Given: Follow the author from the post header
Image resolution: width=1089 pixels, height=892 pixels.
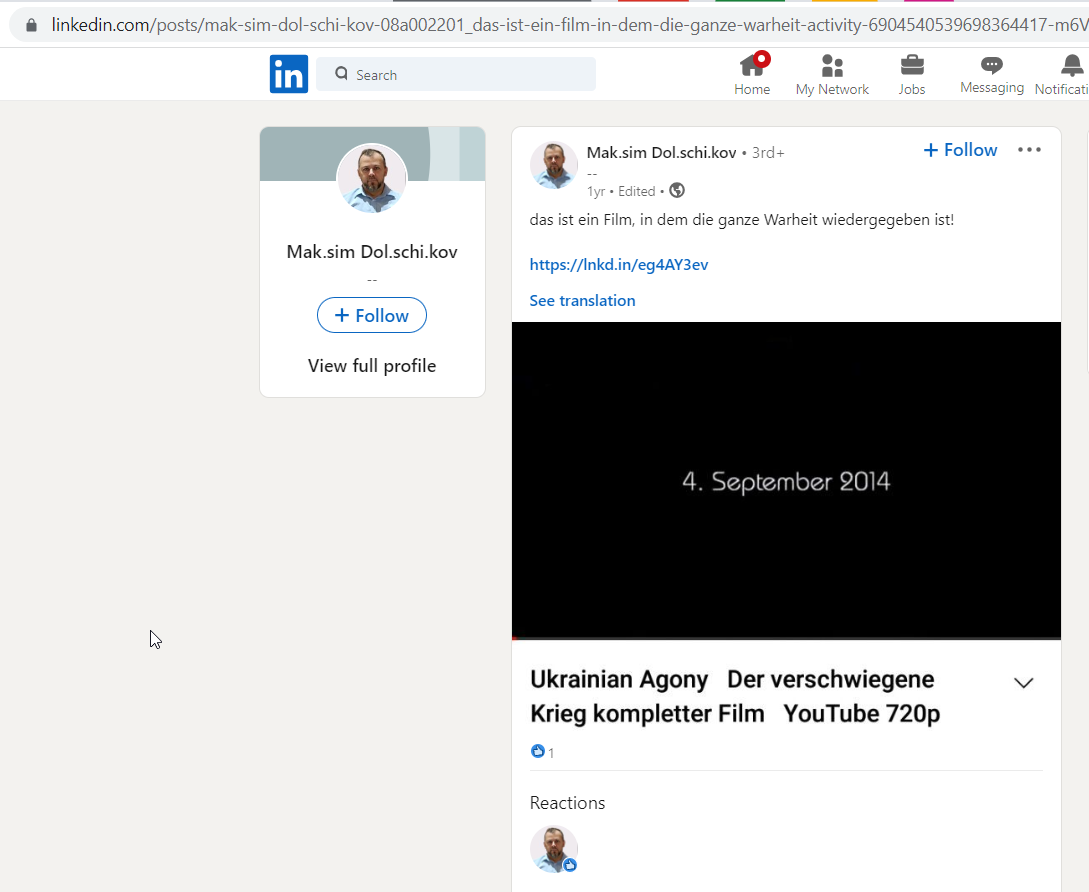Looking at the screenshot, I should [961, 150].
